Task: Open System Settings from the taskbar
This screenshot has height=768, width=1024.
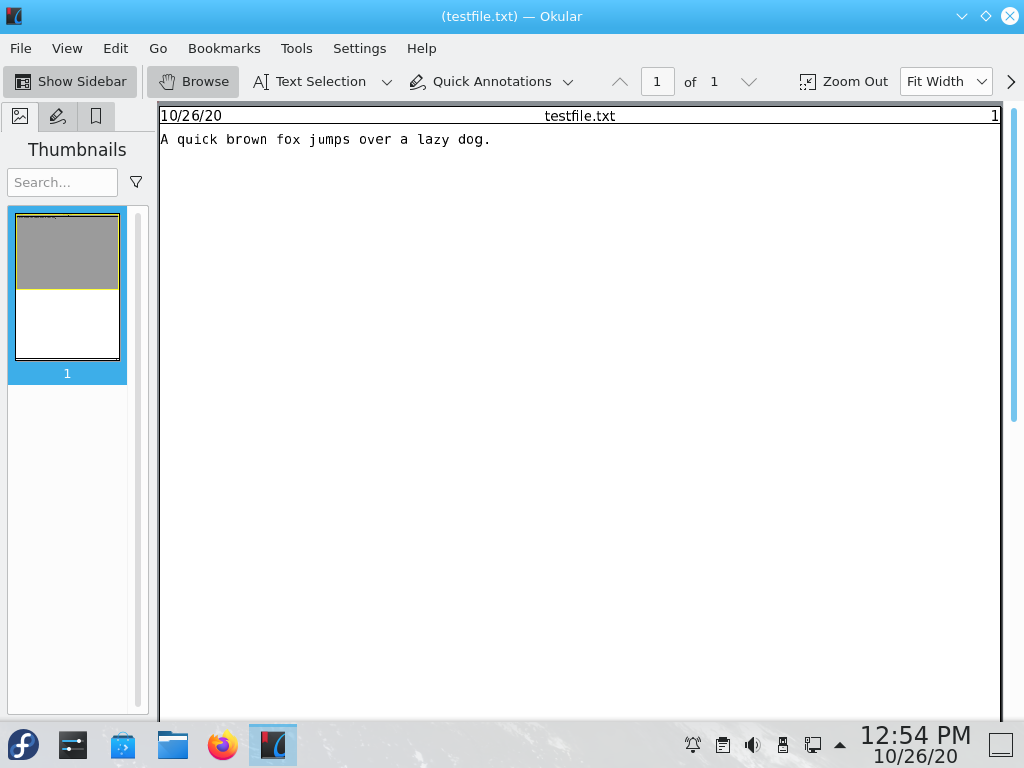Action: pyautogui.click(x=72, y=745)
